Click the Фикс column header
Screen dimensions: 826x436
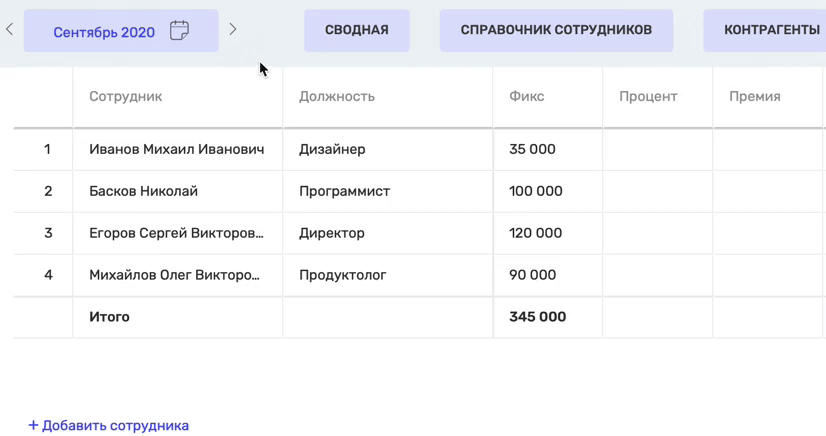pyautogui.click(x=526, y=97)
